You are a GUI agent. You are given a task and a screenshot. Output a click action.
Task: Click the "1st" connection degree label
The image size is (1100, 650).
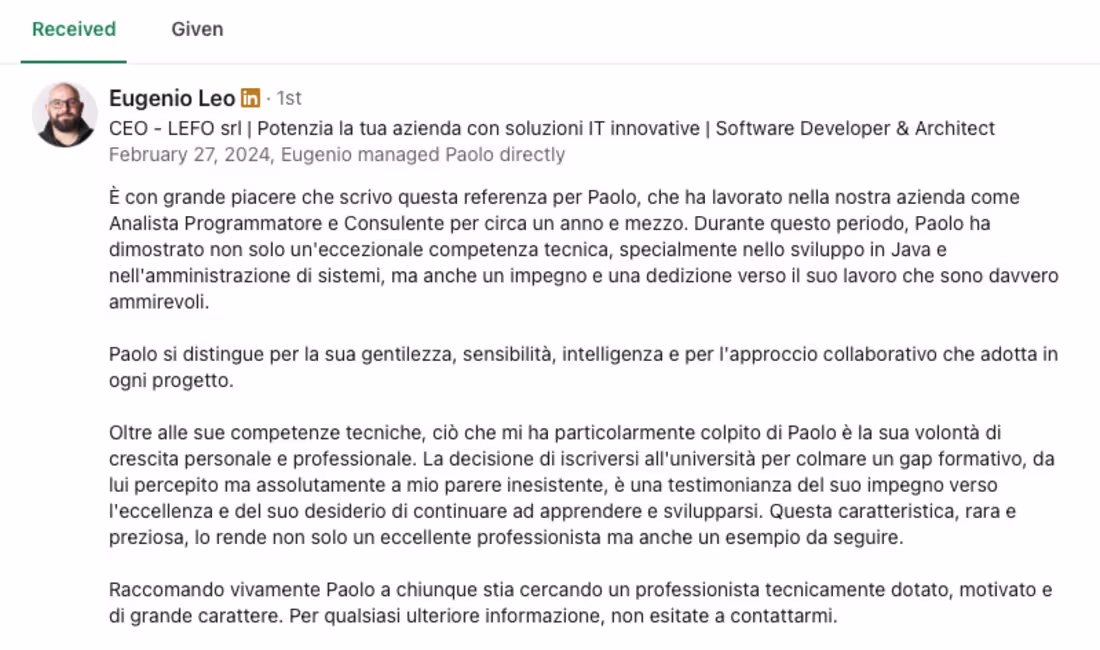(288, 98)
